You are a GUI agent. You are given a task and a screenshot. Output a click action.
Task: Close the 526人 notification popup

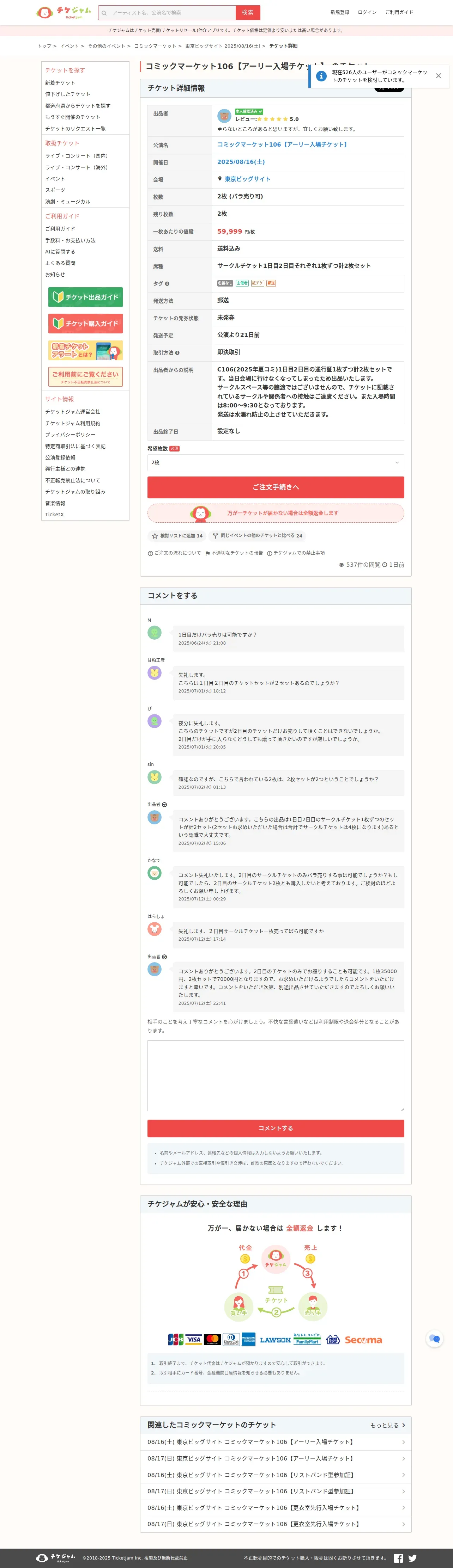click(439, 76)
